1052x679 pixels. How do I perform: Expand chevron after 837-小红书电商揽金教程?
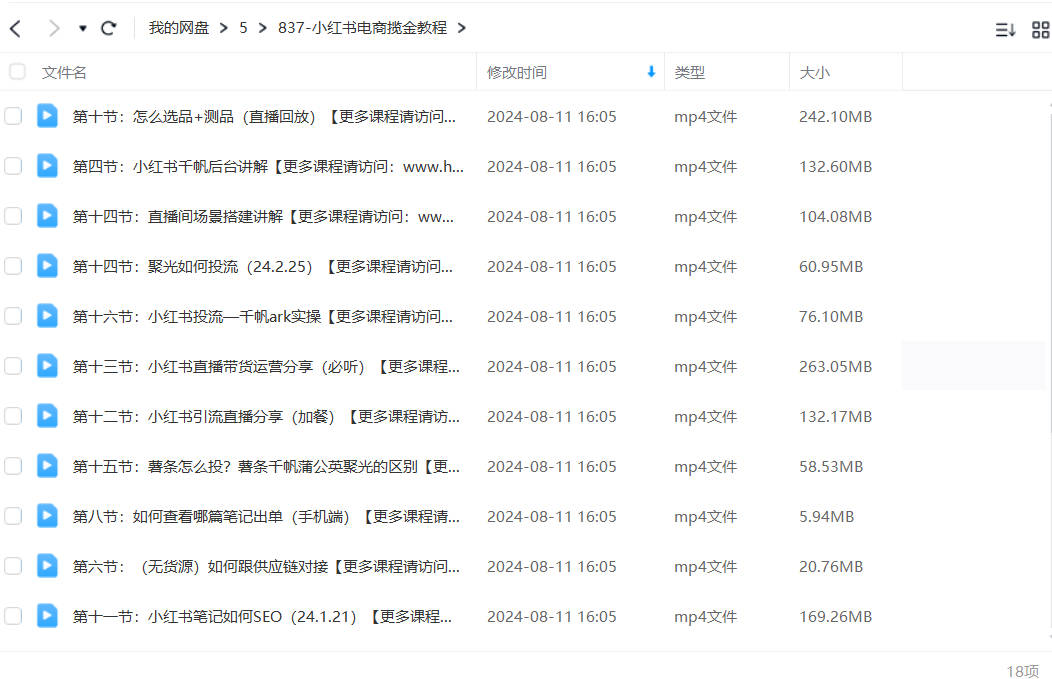tap(462, 28)
